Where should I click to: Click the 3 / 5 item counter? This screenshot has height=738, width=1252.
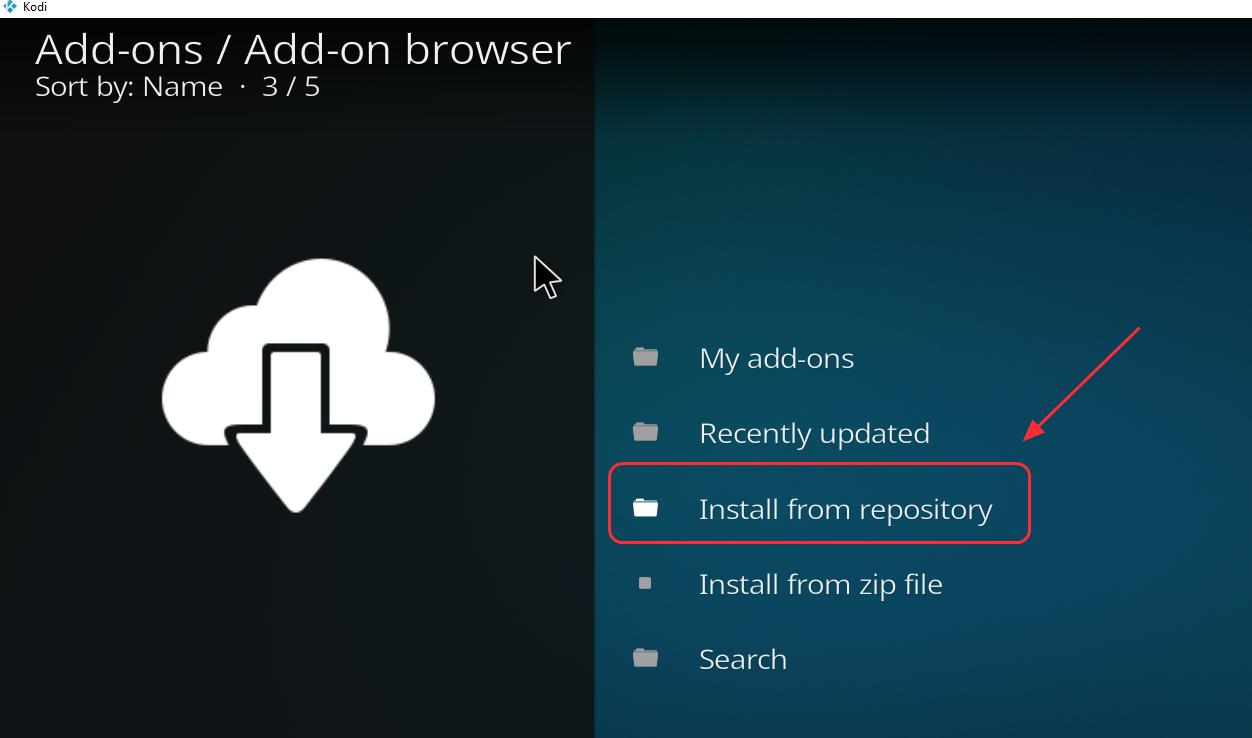291,87
